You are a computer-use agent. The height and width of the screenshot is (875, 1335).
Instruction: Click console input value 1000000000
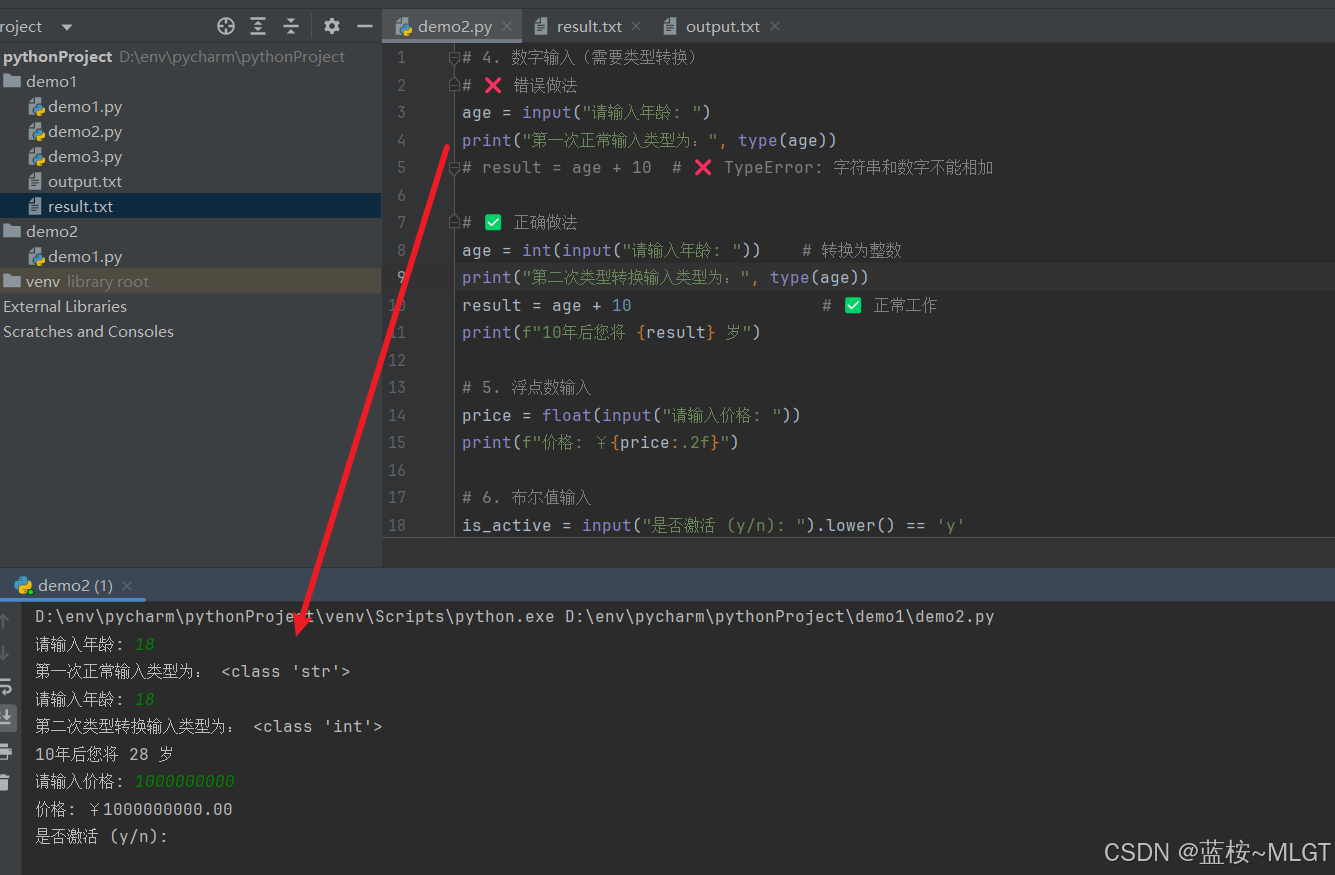[185, 782]
